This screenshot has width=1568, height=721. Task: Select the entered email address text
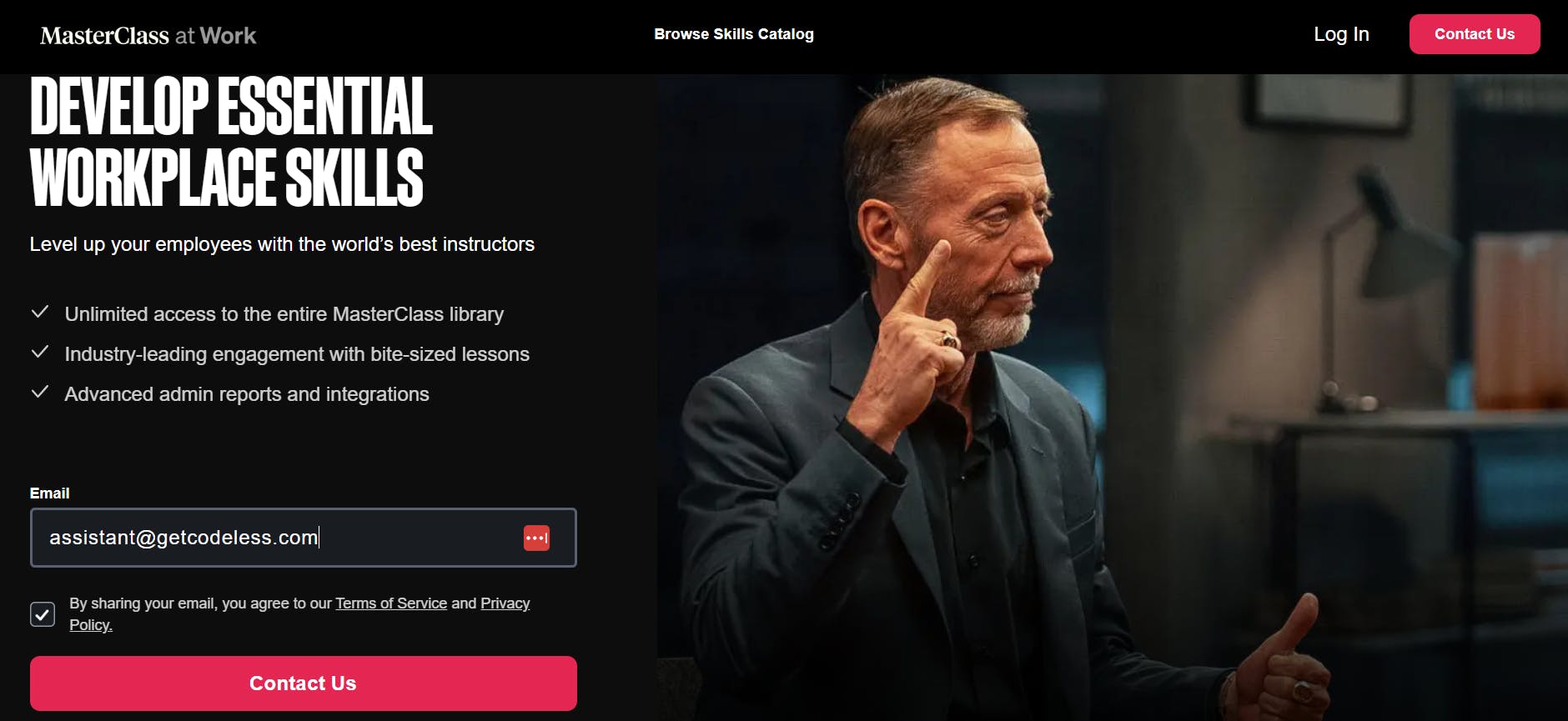[183, 538]
